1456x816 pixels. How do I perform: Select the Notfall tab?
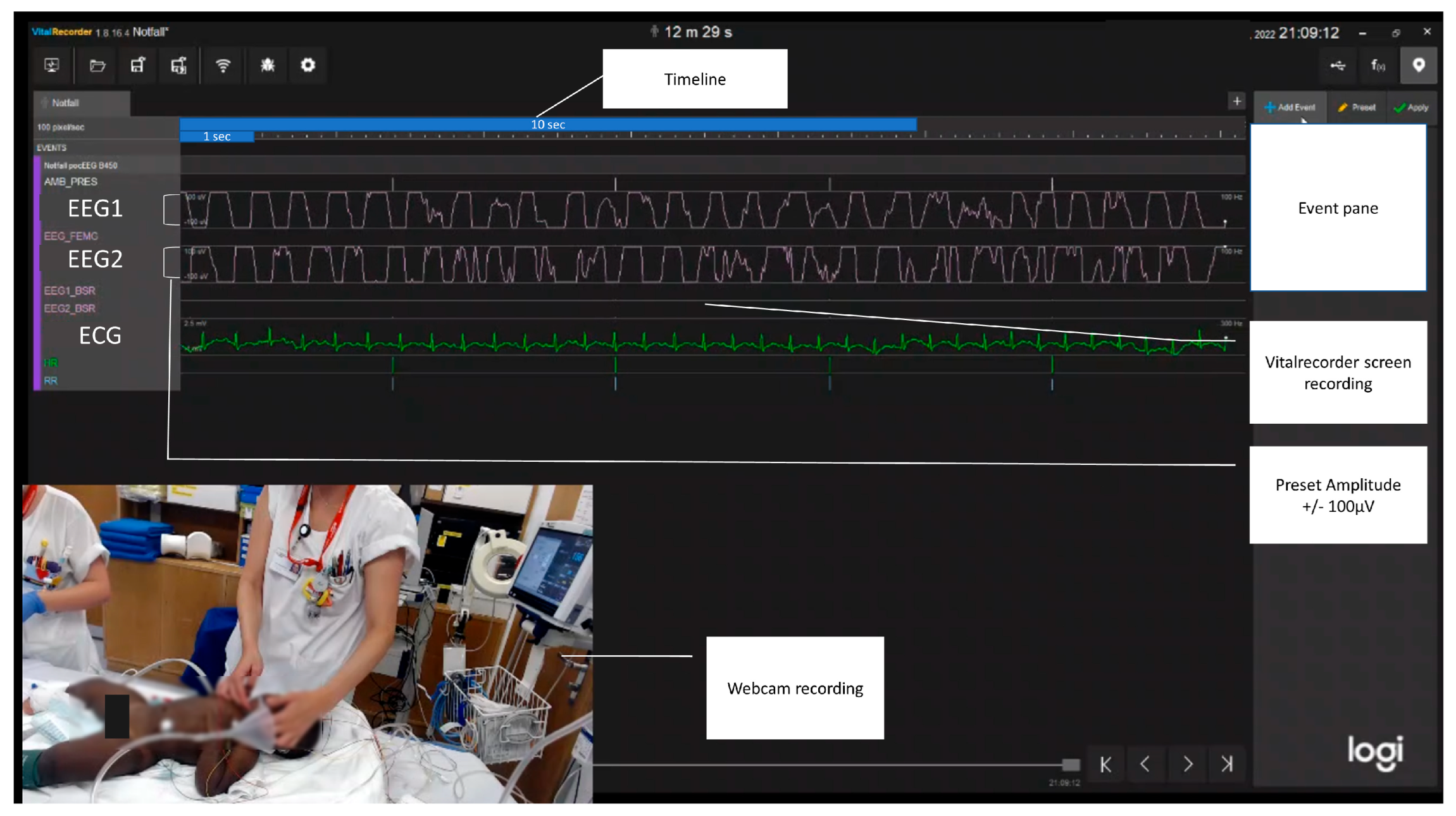pos(81,102)
